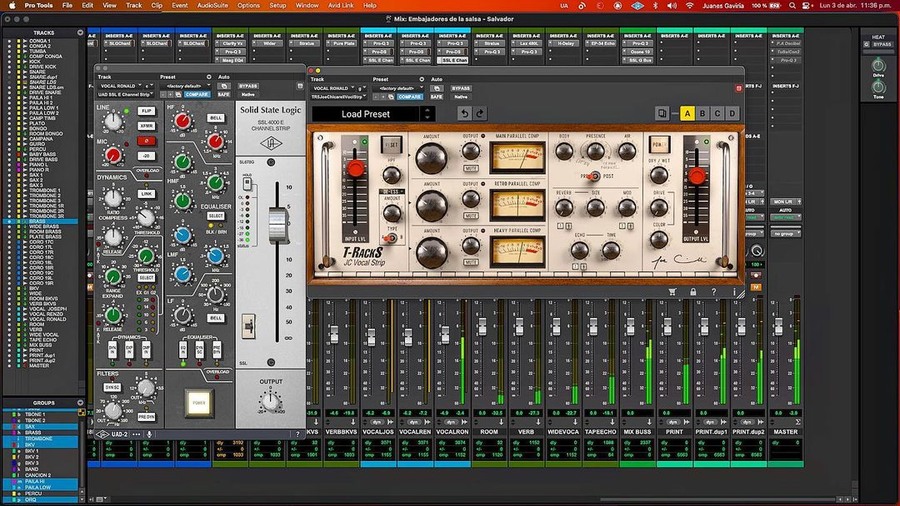Open the AudioSuite menu

(212, 5)
